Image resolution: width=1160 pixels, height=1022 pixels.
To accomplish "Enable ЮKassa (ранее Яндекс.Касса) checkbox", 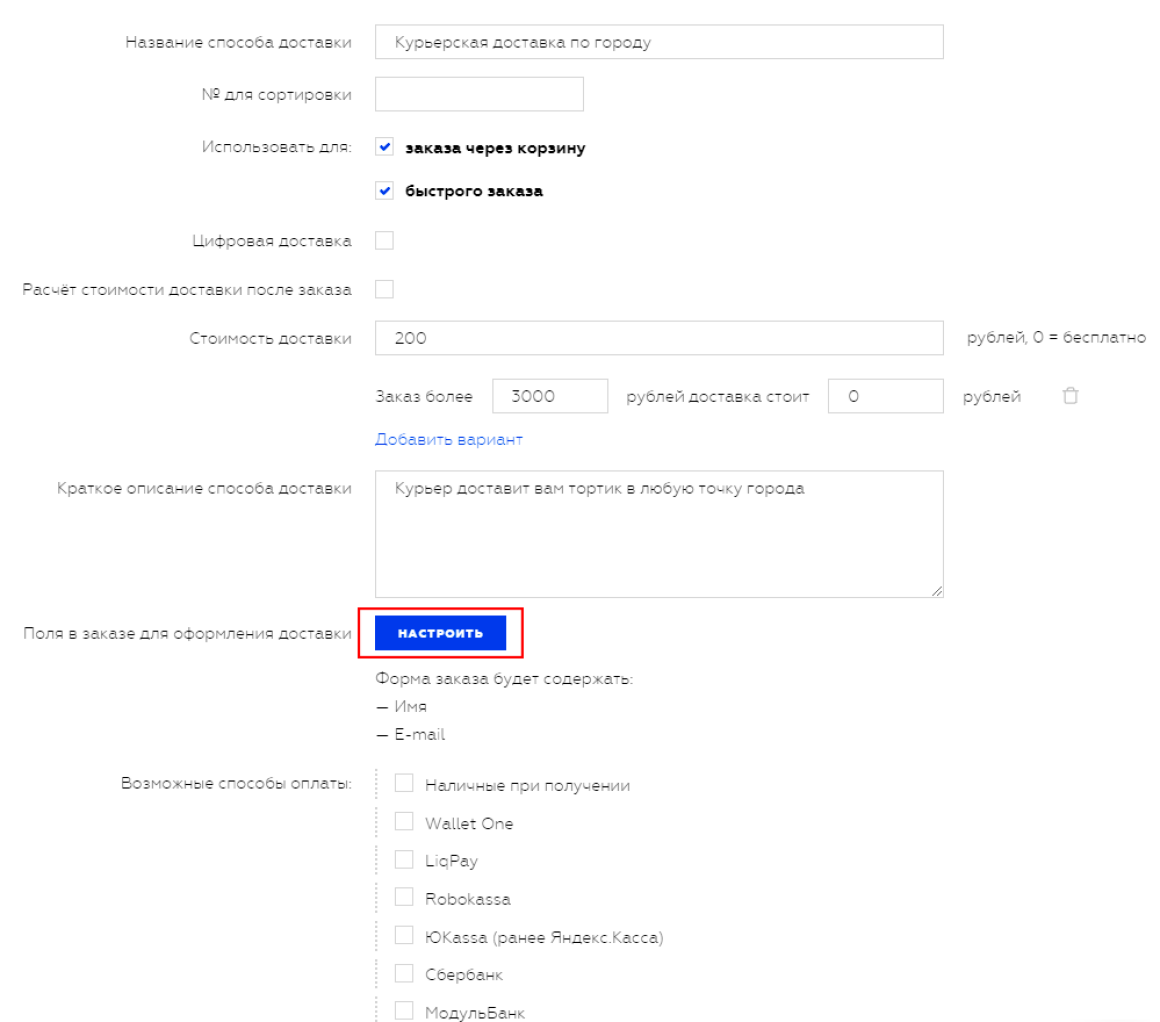I will (x=404, y=935).
